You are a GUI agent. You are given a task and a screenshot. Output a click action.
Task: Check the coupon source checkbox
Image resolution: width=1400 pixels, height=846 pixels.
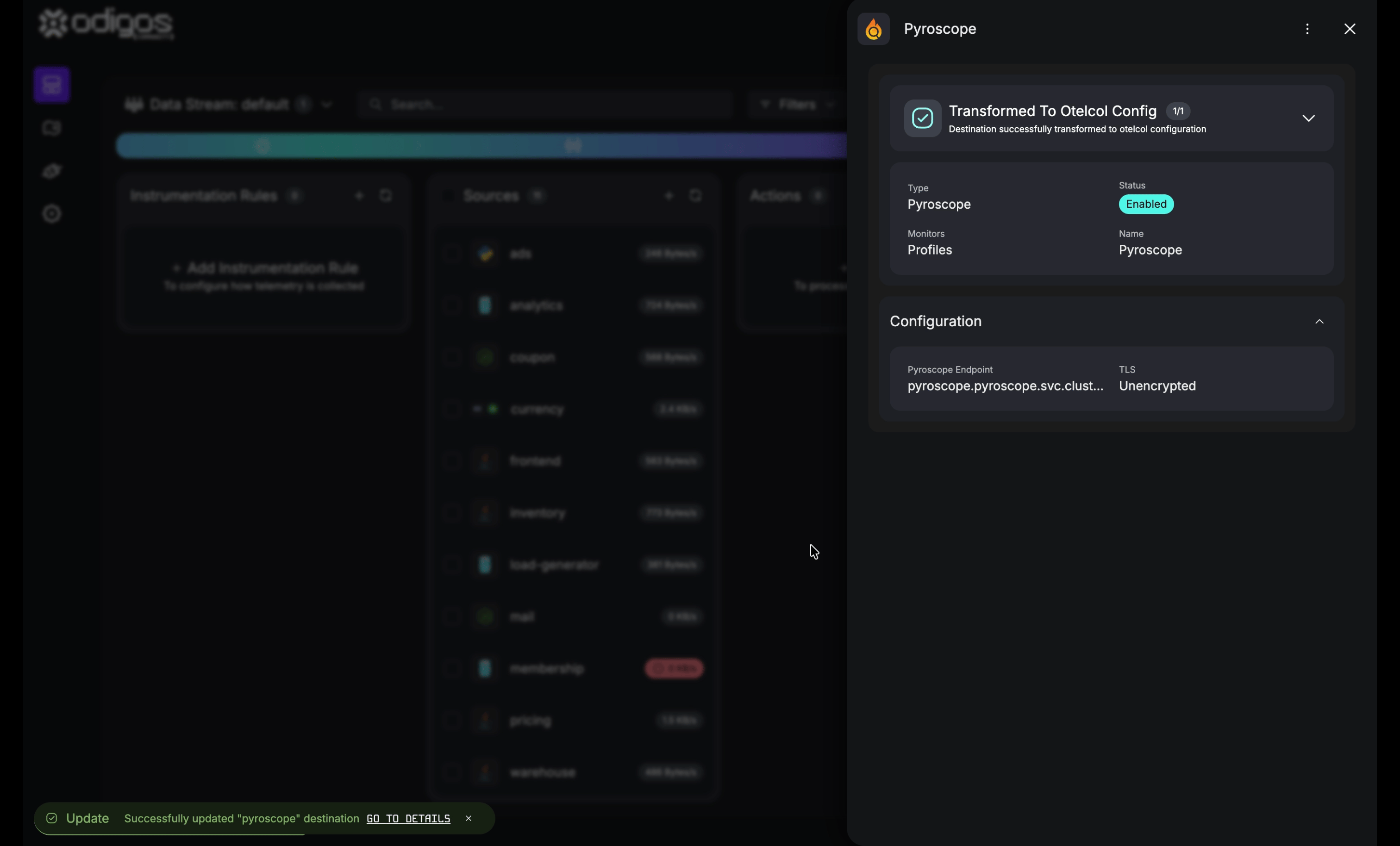pyautogui.click(x=452, y=357)
